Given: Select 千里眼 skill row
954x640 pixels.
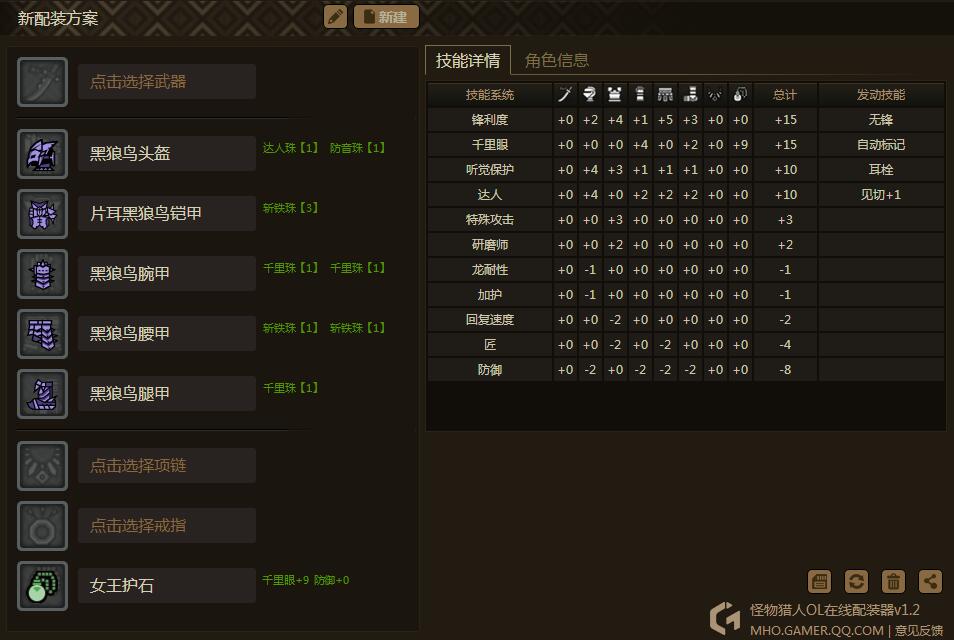Looking at the screenshot, I should pos(686,145).
